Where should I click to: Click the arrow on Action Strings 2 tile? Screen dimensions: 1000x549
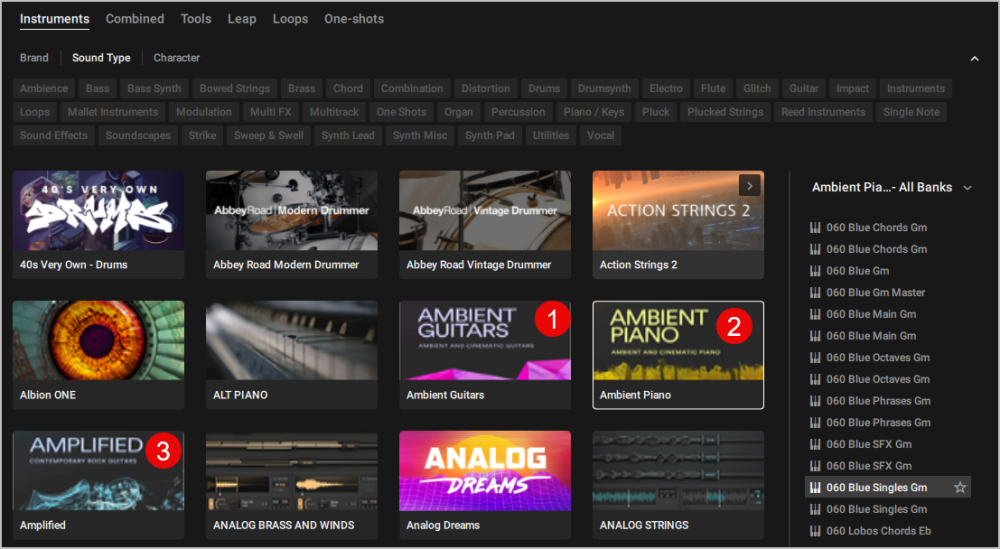[x=749, y=186]
